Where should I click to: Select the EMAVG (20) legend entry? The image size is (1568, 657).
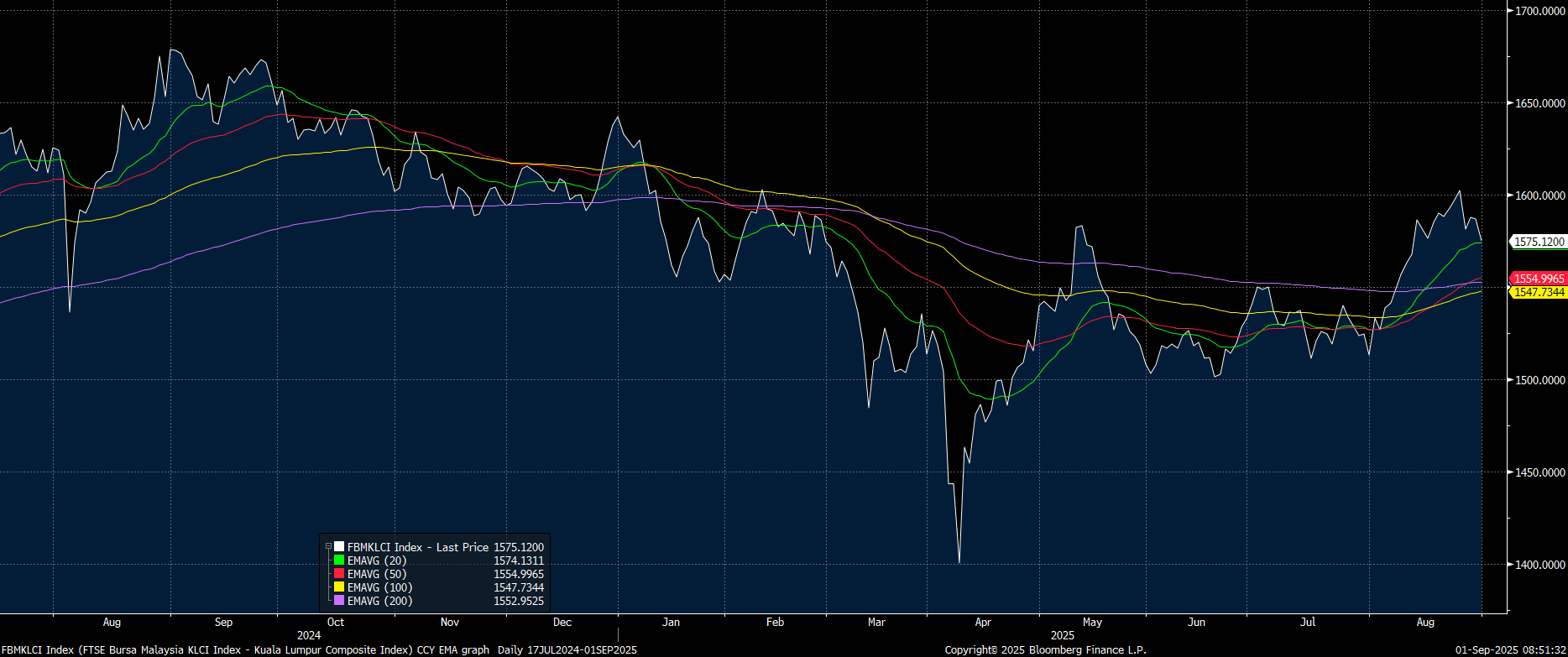click(x=377, y=561)
